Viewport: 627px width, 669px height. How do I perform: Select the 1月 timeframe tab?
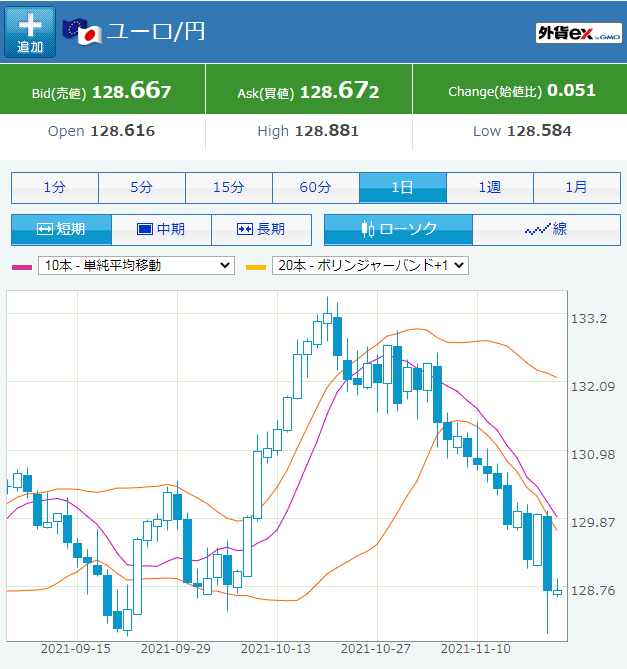577,188
